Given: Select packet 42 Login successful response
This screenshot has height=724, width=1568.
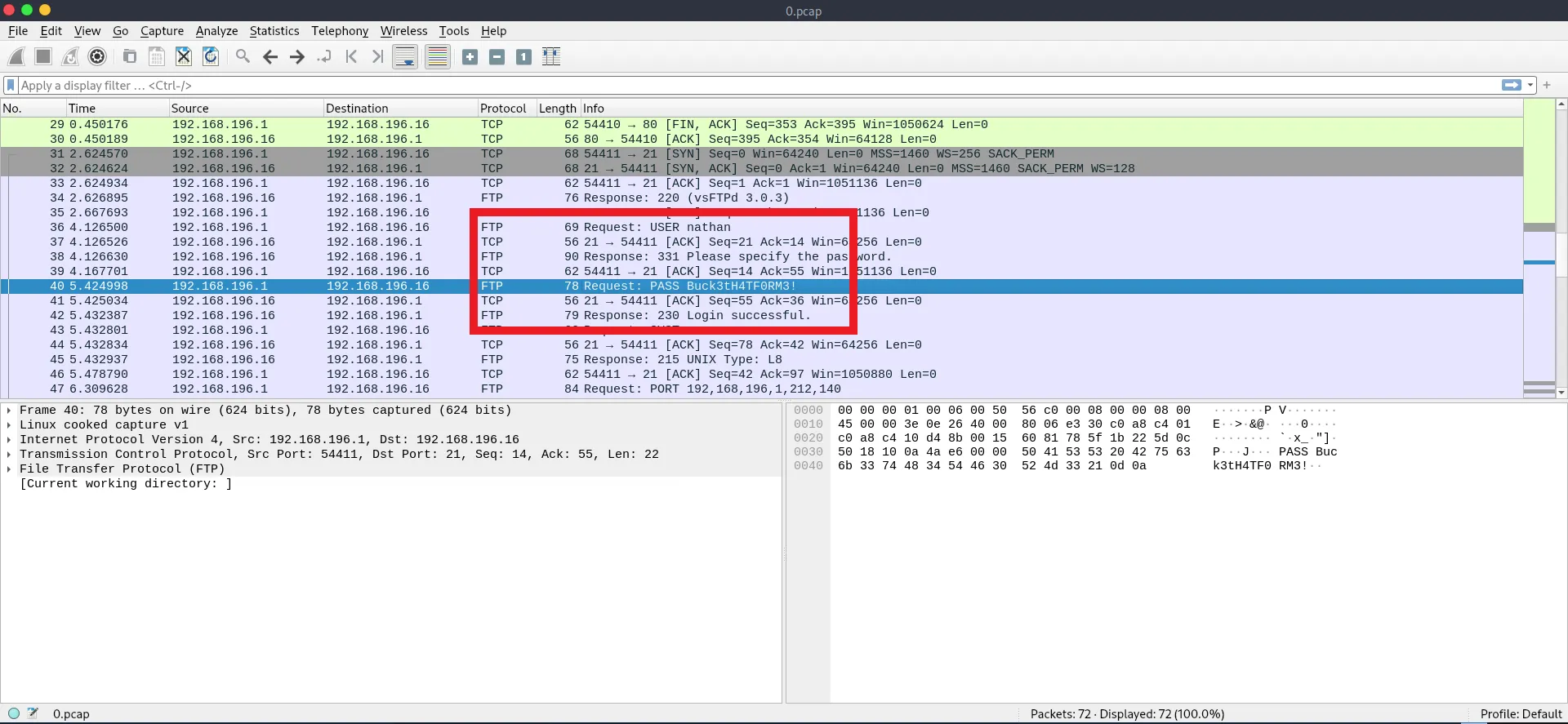Looking at the screenshot, I should 761,316.
